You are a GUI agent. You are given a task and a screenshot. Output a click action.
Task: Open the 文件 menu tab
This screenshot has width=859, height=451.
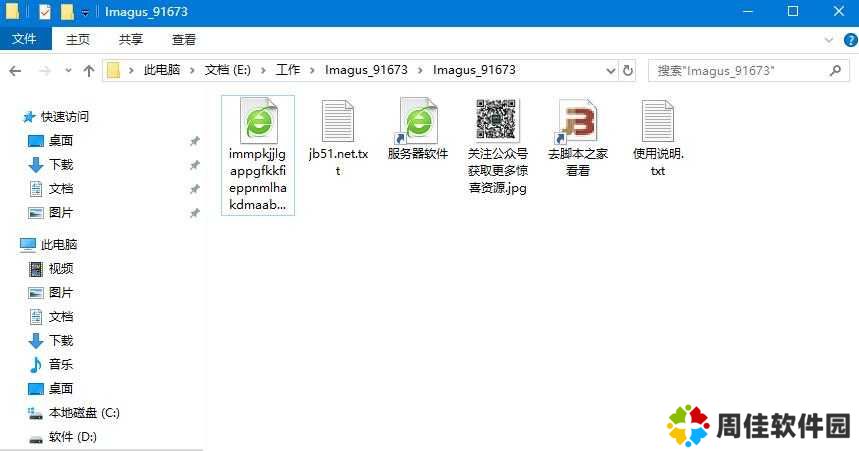pyautogui.click(x=24, y=39)
